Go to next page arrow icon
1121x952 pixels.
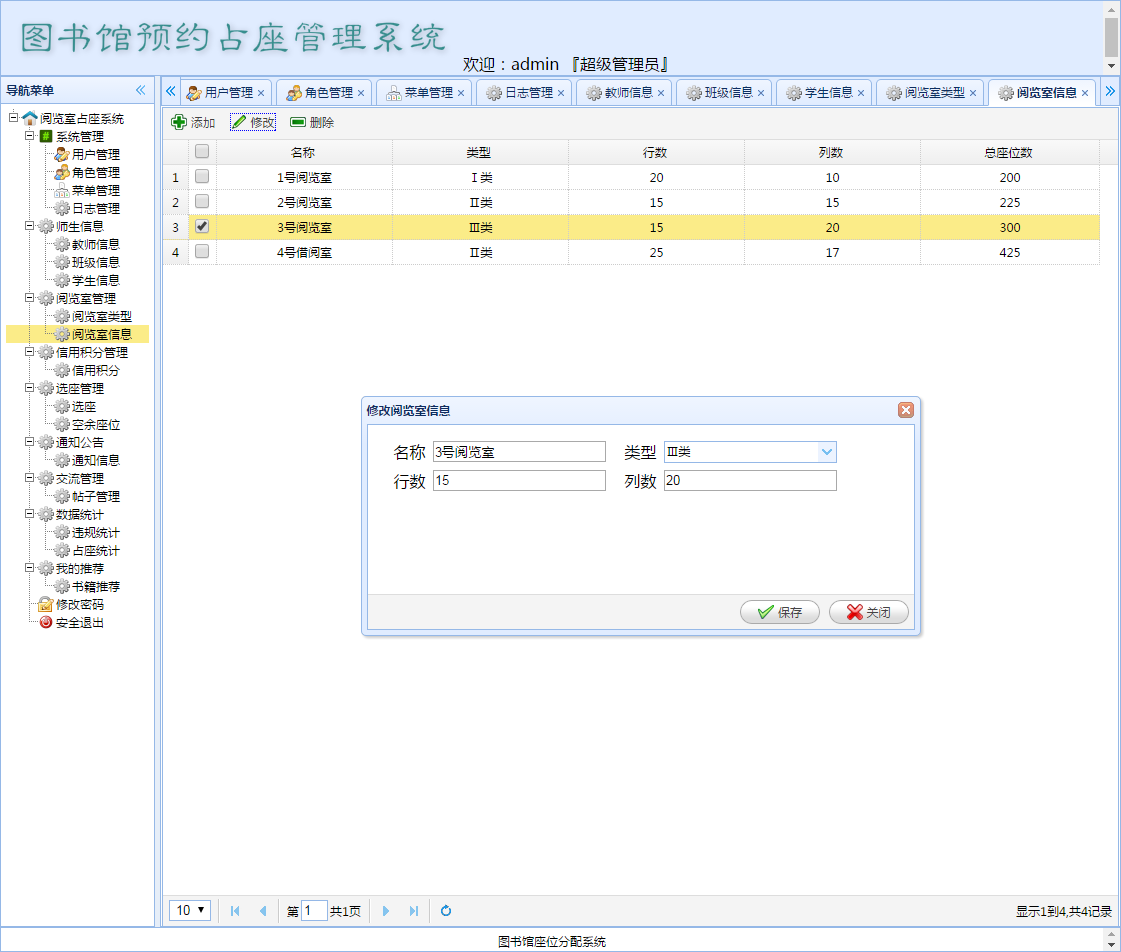386,911
